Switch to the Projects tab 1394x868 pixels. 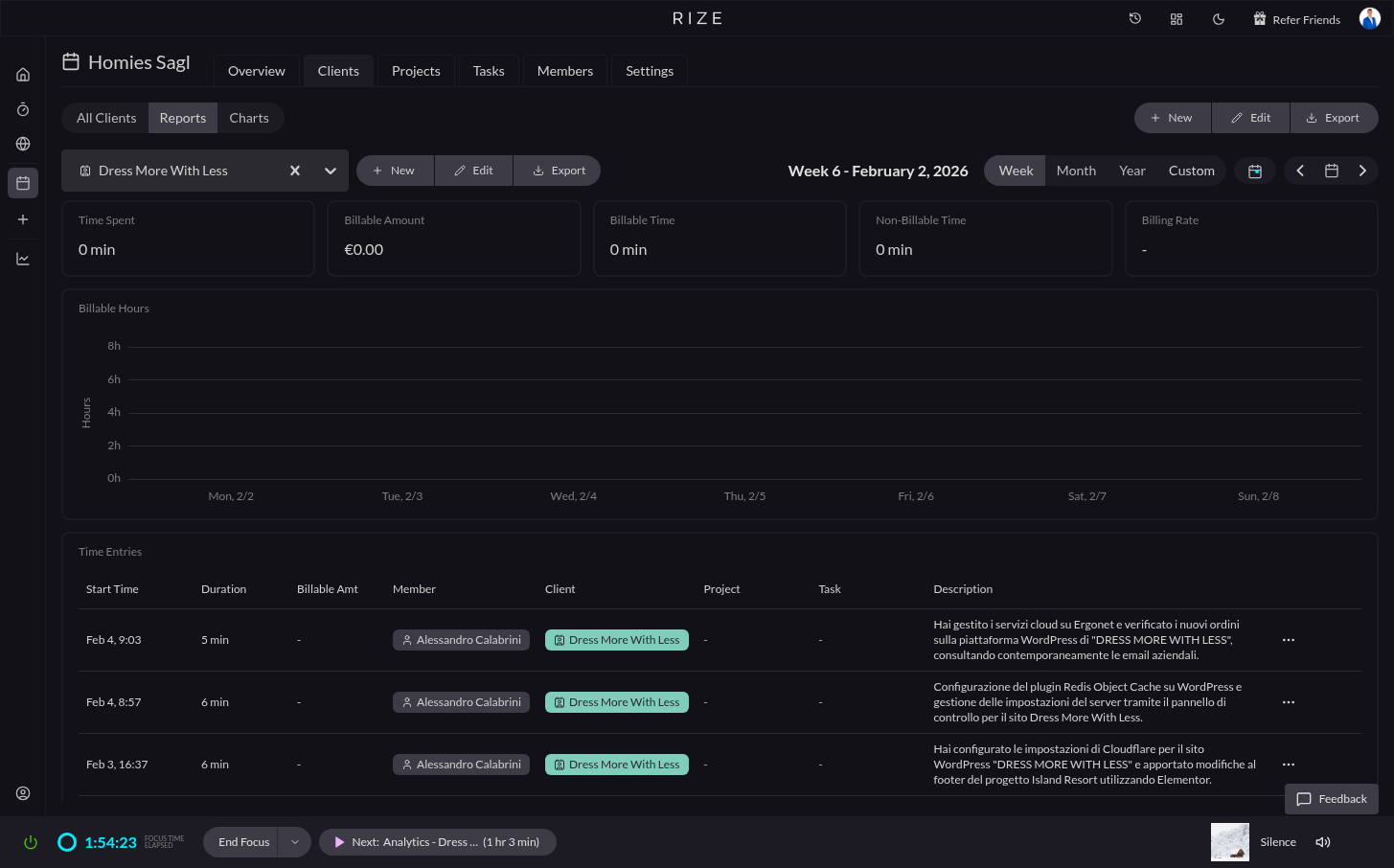[416, 71]
